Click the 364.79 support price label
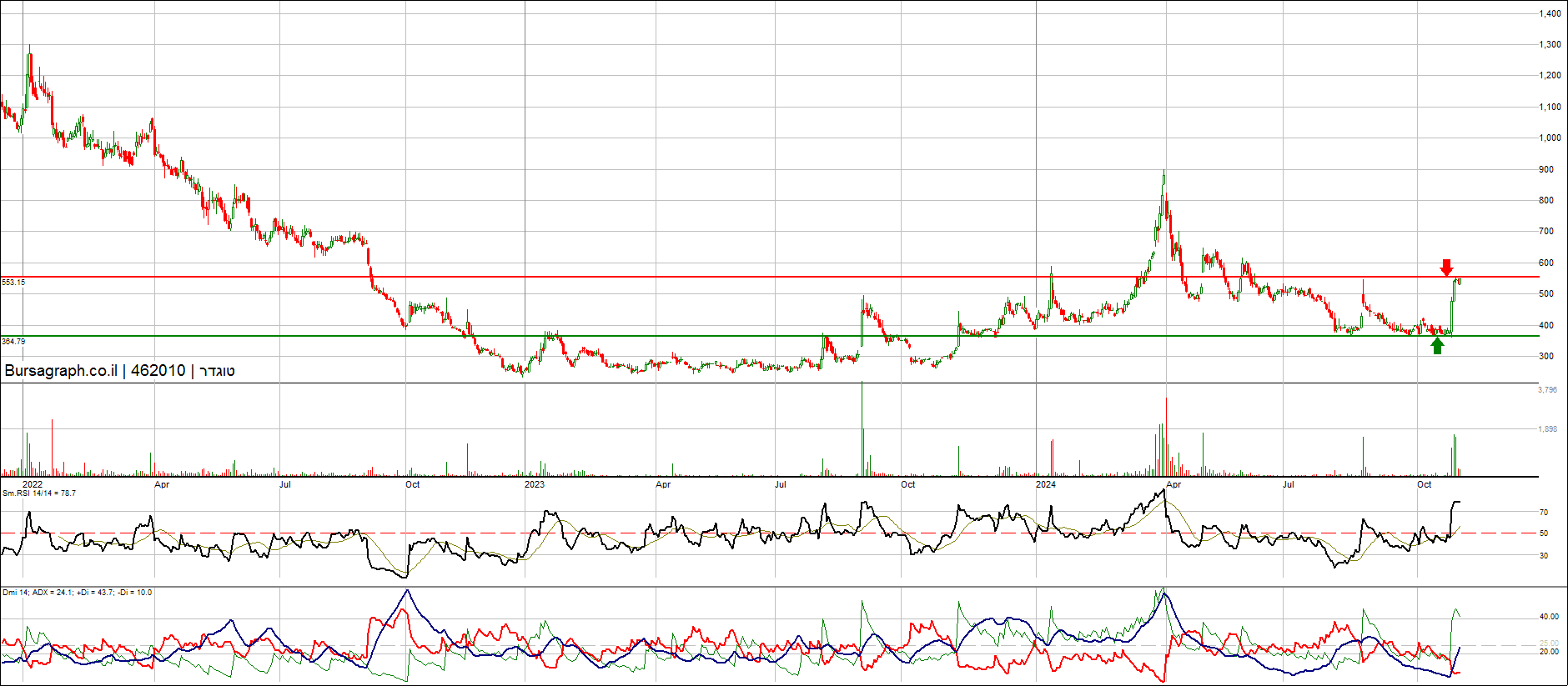The height and width of the screenshot is (686, 1568). pyautogui.click(x=13, y=342)
